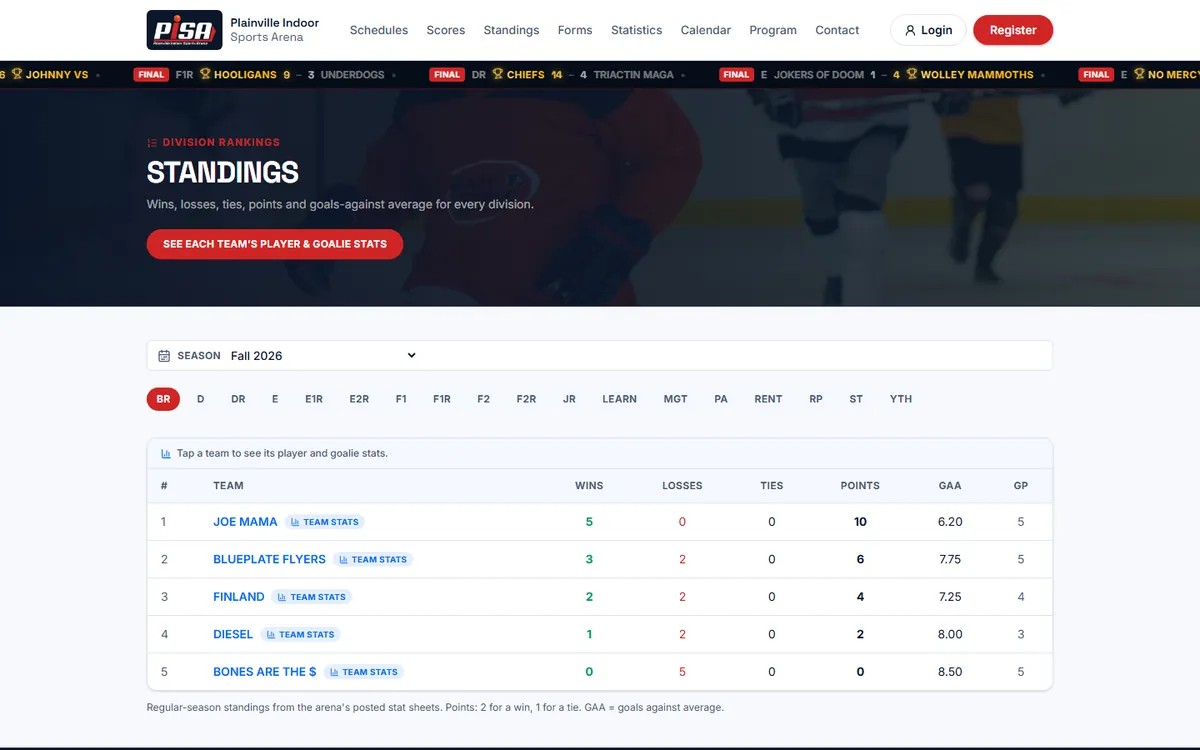Click the chart icon in the tip bar
The height and width of the screenshot is (750, 1200).
pyautogui.click(x=166, y=453)
